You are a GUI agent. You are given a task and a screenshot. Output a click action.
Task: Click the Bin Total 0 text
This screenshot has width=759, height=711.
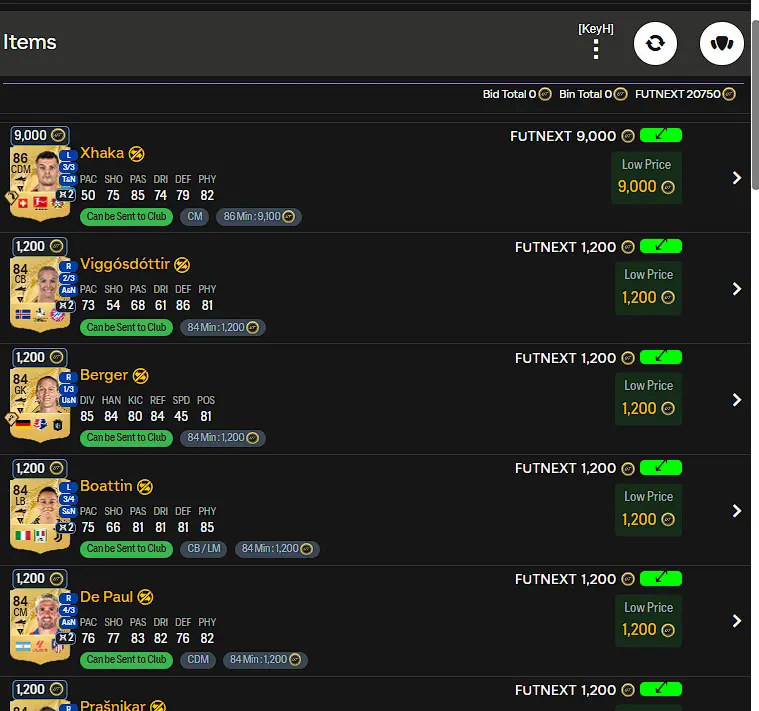point(585,94)
